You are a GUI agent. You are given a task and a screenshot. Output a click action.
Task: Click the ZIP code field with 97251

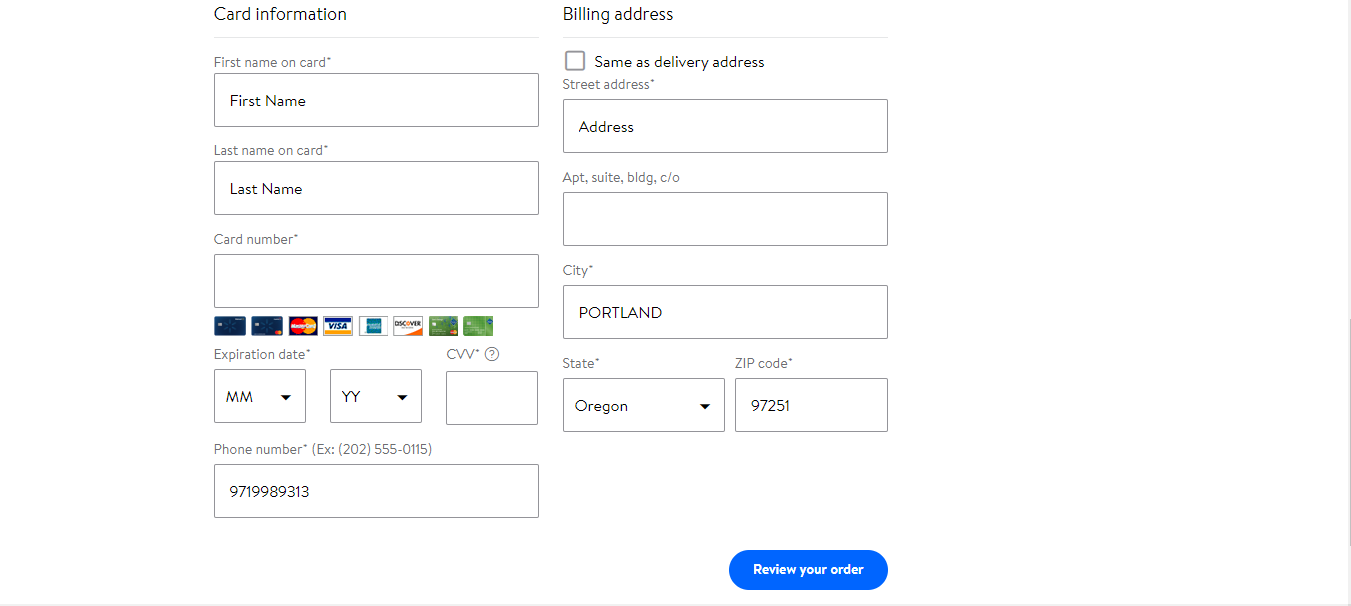click(811, 405)
